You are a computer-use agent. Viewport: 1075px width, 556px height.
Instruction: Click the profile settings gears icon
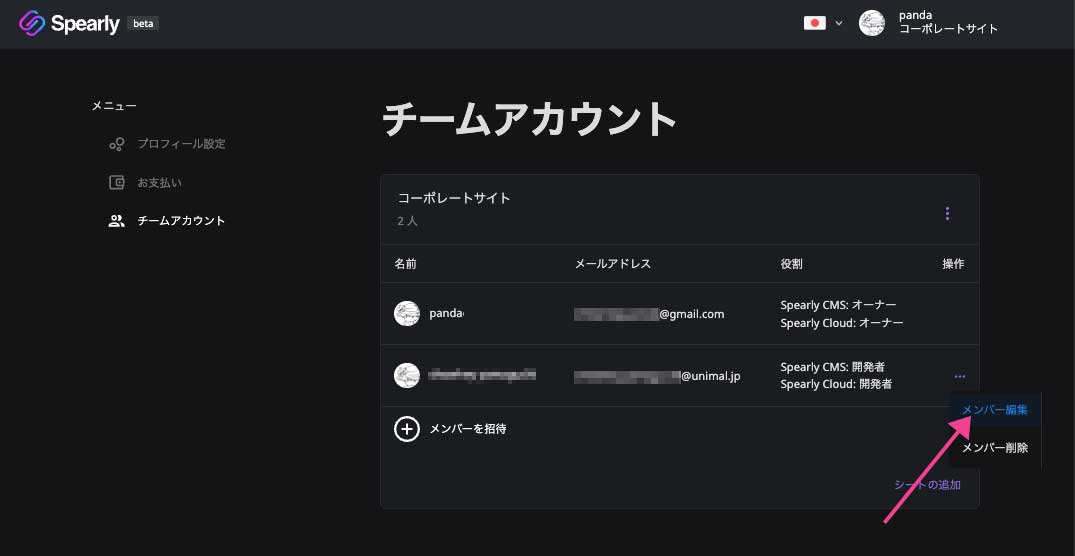(117, 145)
